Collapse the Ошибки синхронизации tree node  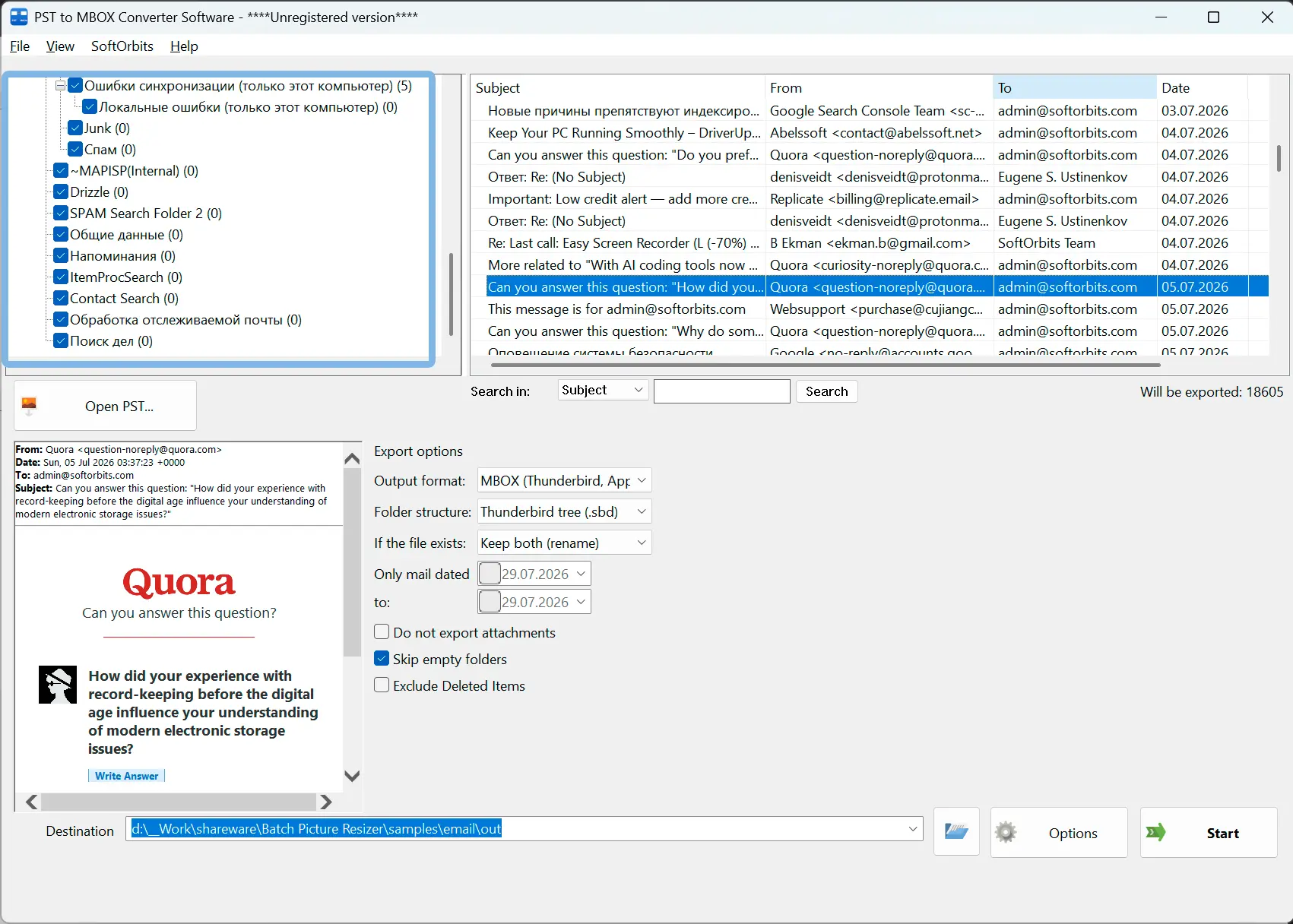(x=61, y=86)
